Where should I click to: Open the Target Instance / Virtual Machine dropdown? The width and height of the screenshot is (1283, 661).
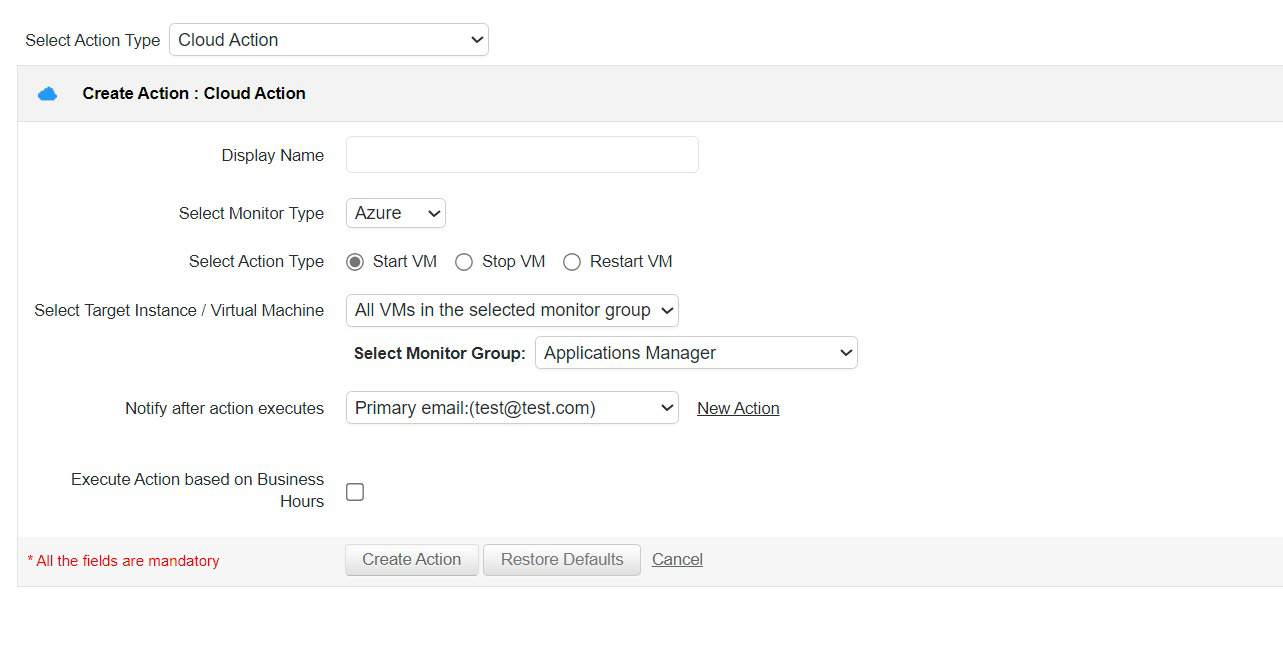[511, 310]
